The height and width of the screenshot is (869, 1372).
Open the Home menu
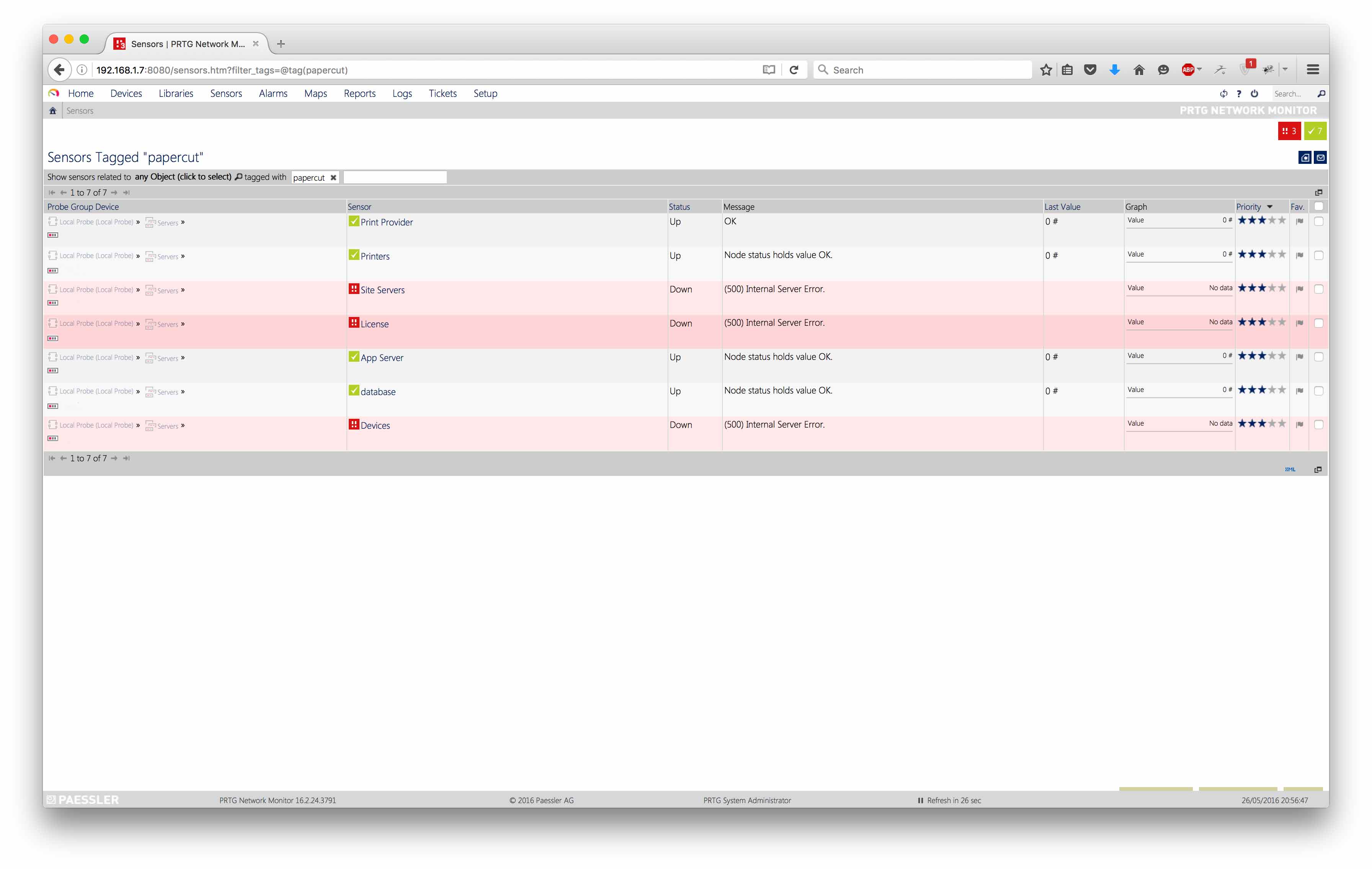pyautogui.click(x=80, y=93)
